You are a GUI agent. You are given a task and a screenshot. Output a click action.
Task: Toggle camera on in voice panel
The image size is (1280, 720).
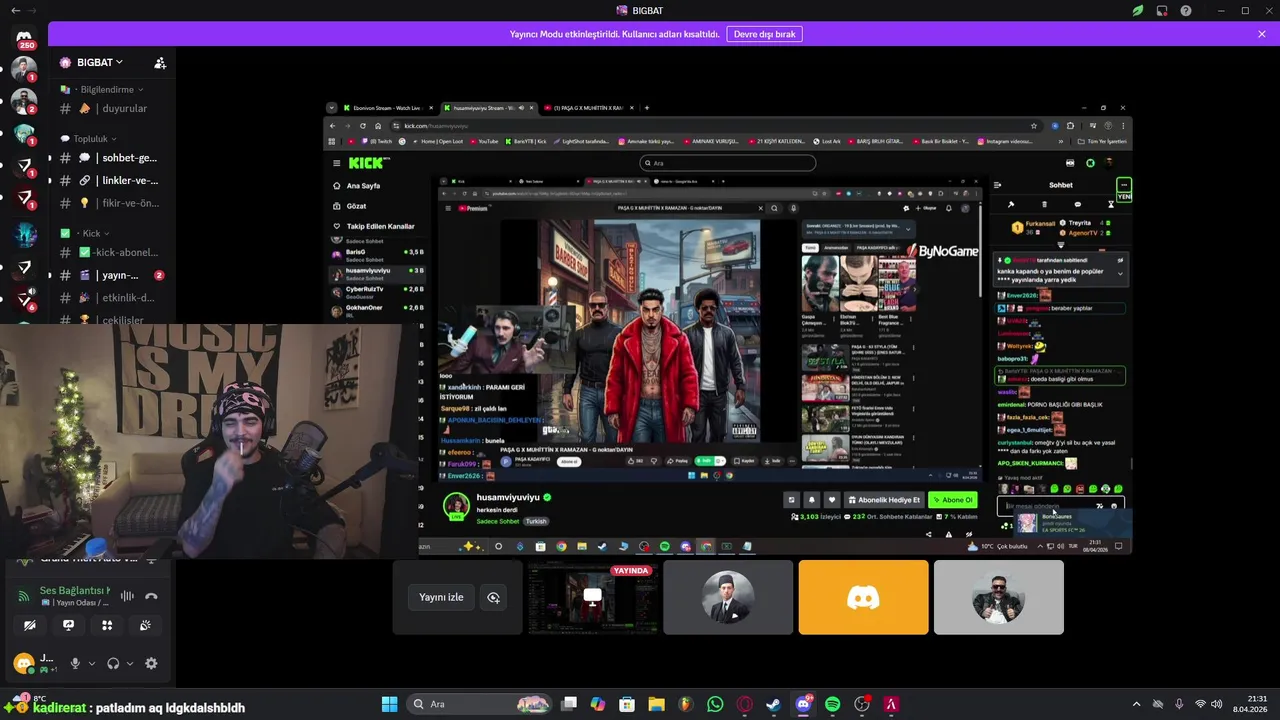click(x=30, y=625)
